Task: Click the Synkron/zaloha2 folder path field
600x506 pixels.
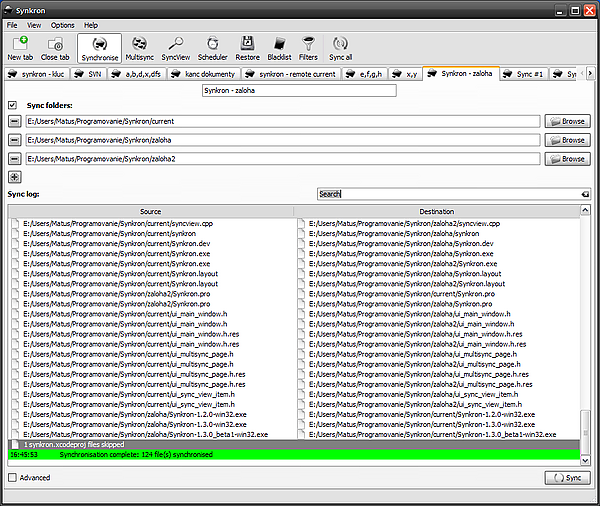Action: [283, 158]
